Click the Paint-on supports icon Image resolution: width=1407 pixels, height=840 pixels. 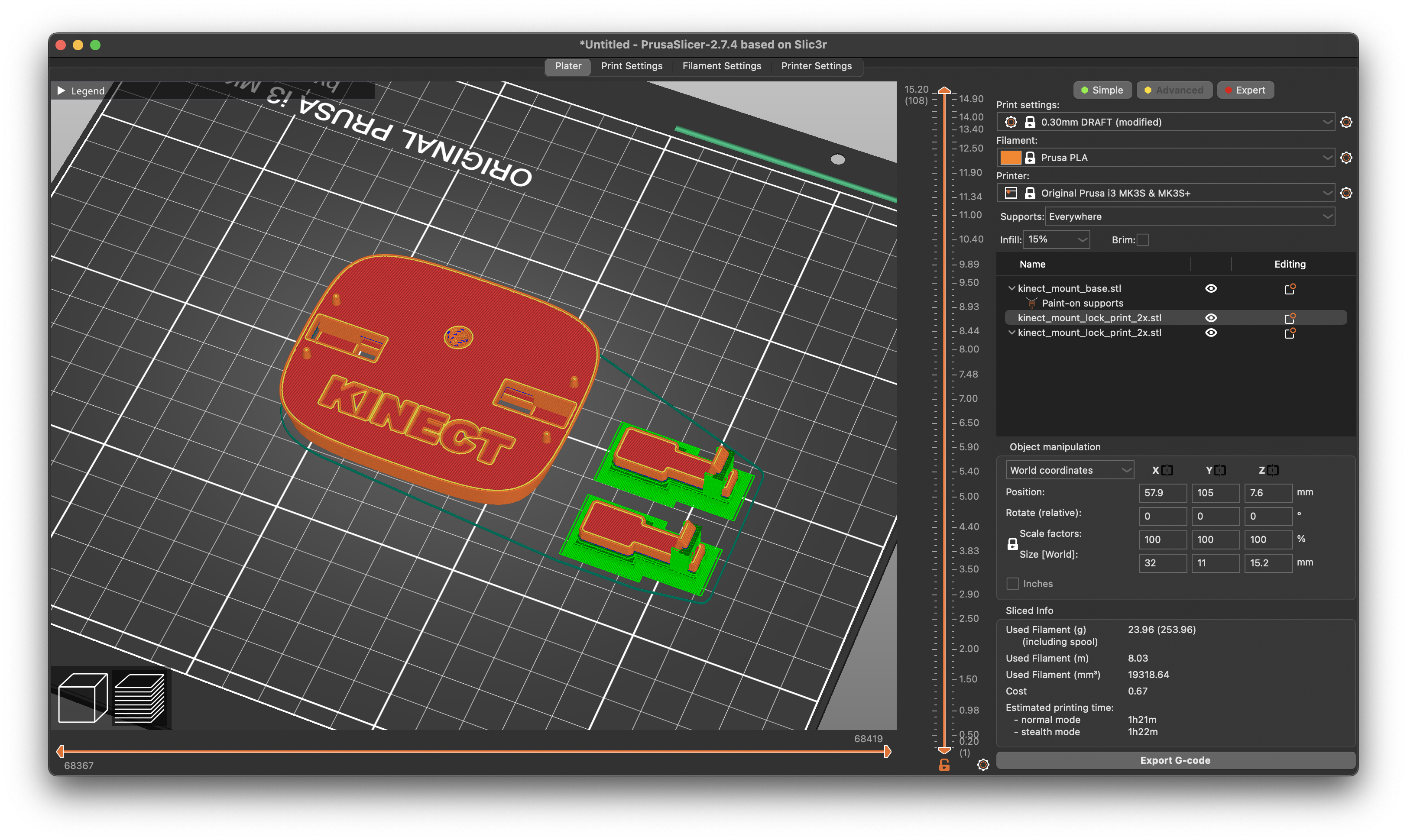click(x=1031, y=304)
